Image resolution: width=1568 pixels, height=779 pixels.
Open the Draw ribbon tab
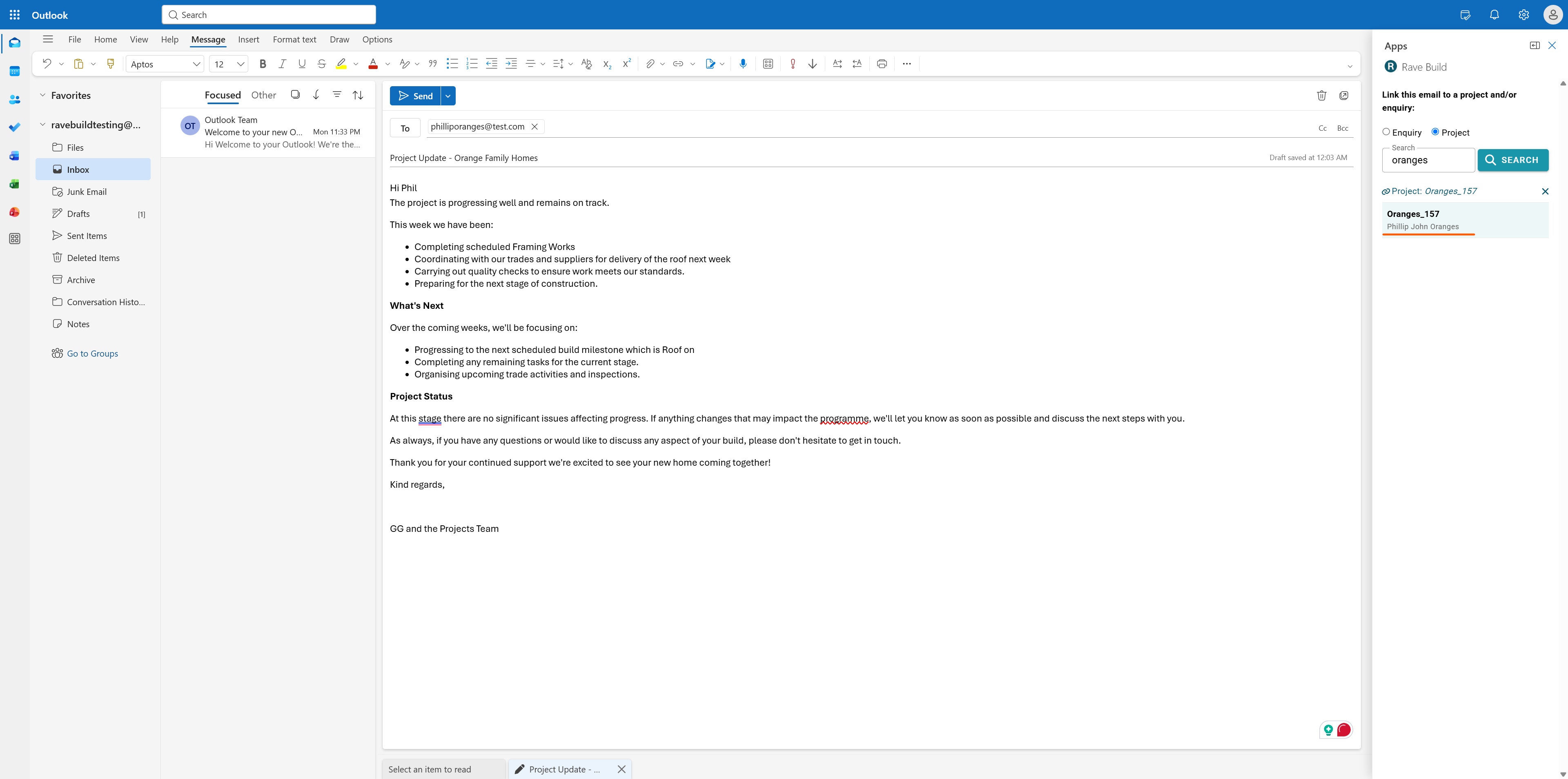tap(340, 40)
